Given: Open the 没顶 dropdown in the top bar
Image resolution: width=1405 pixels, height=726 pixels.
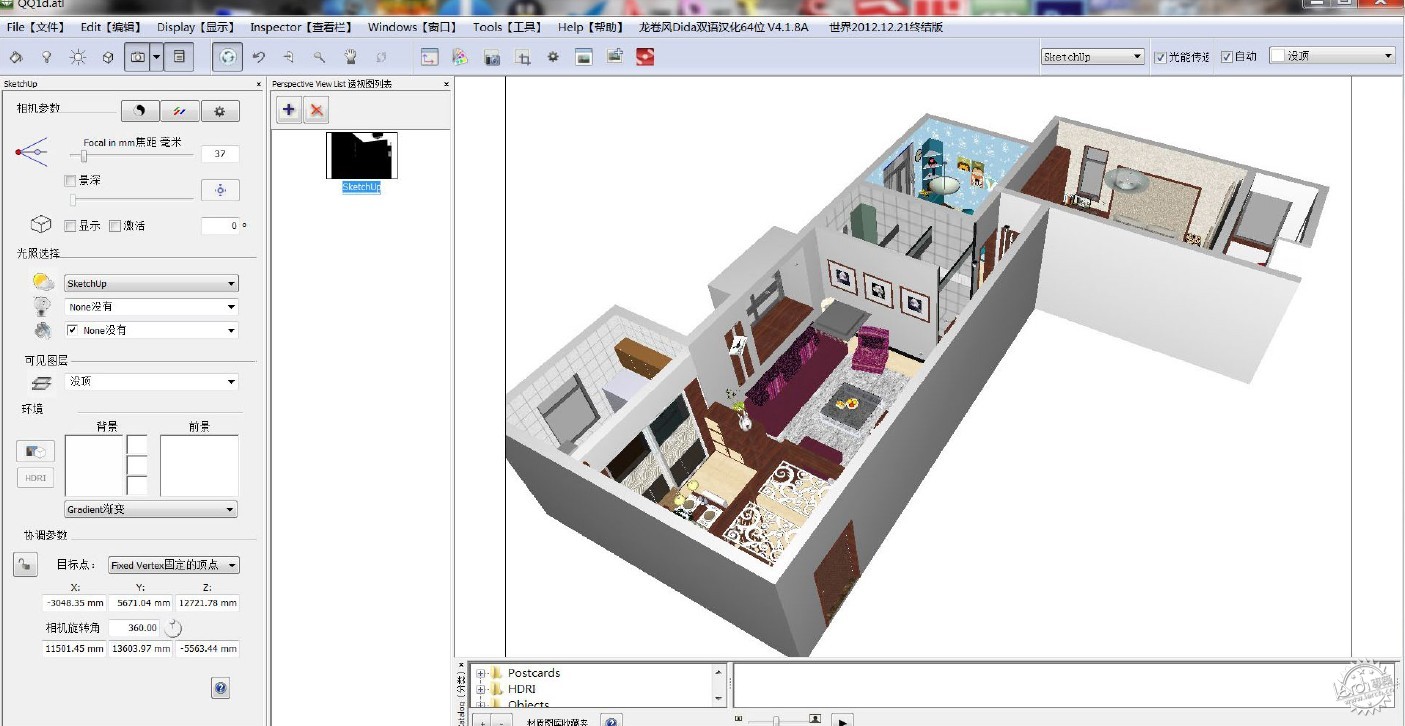Looking at the screenshot, I should (1332, 56).
